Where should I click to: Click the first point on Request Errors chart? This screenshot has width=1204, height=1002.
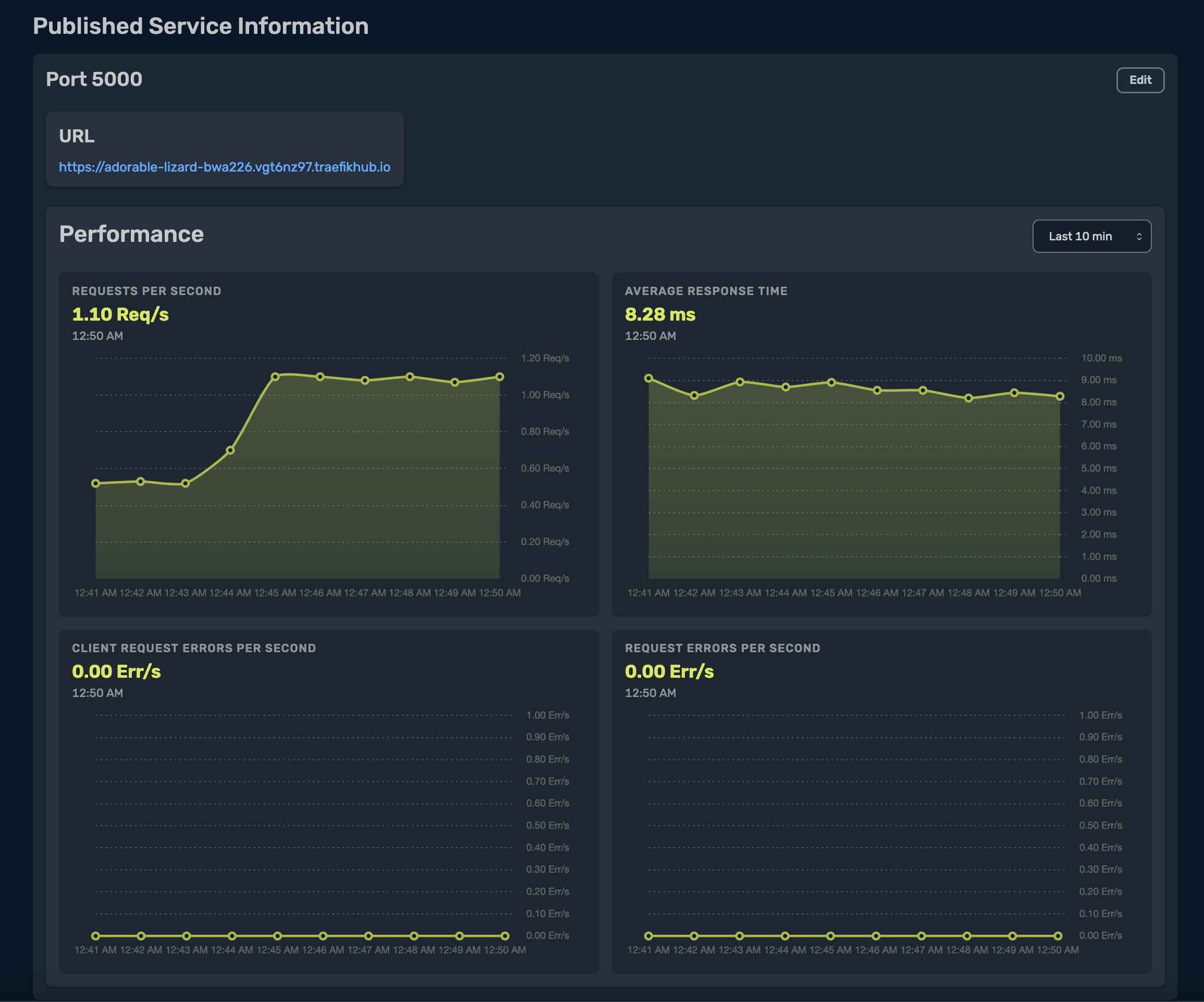(x=648, y=935)
